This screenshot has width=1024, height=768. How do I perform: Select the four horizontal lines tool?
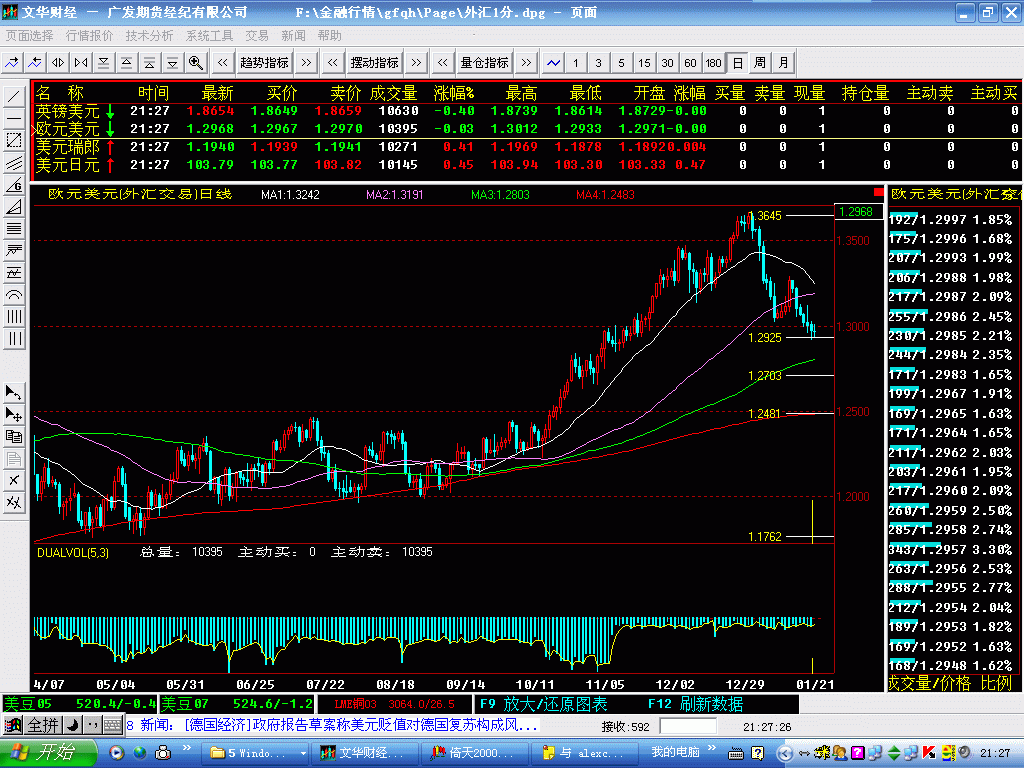point(14,229)
